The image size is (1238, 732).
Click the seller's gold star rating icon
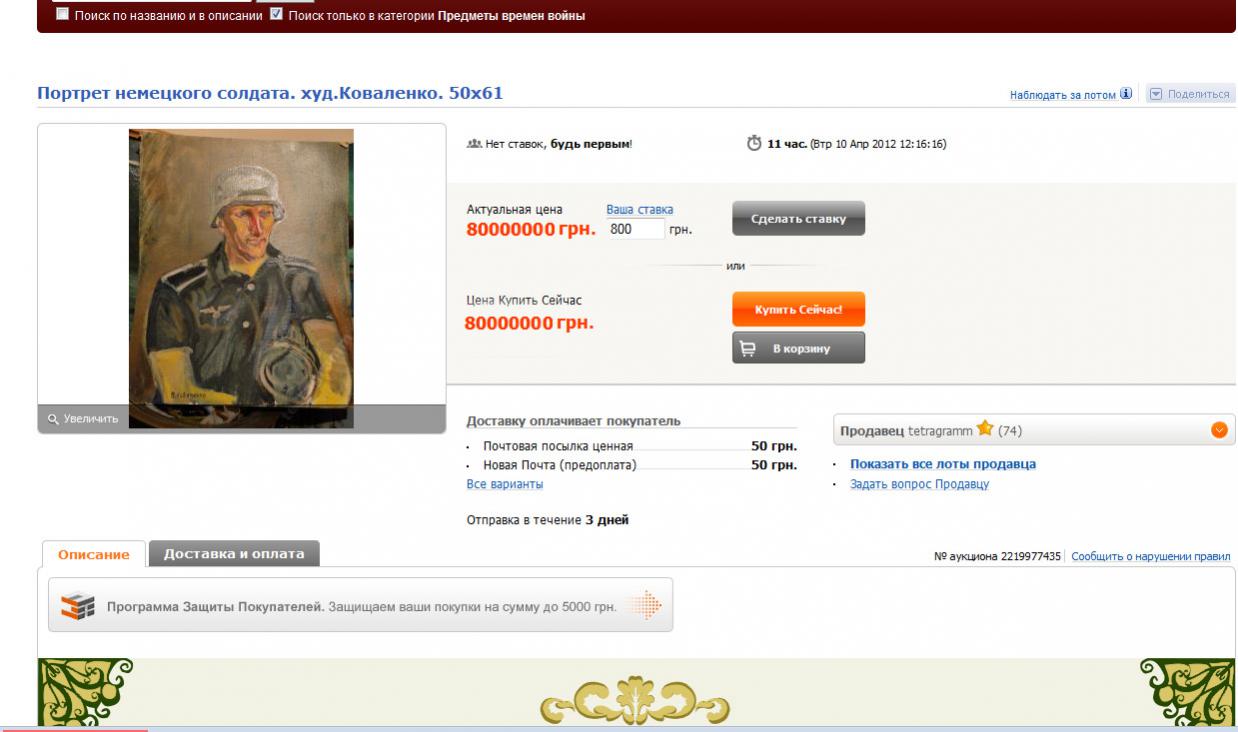pyautogui.click(x=985, y=430)
